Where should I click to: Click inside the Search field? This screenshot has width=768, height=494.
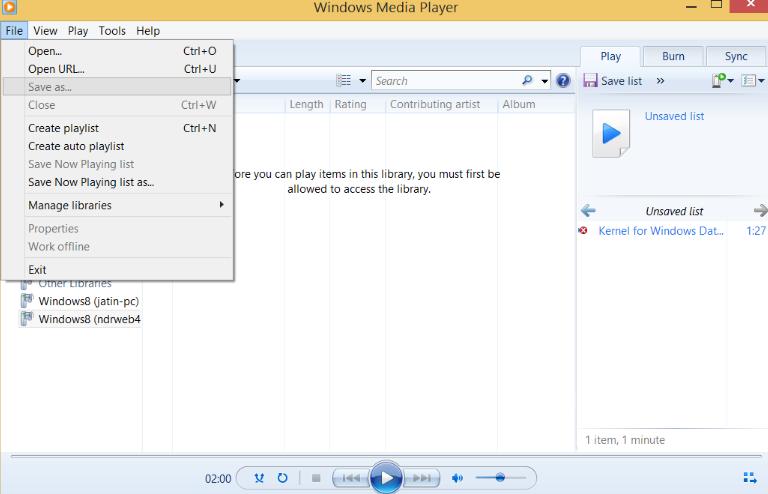pos(446,81)
